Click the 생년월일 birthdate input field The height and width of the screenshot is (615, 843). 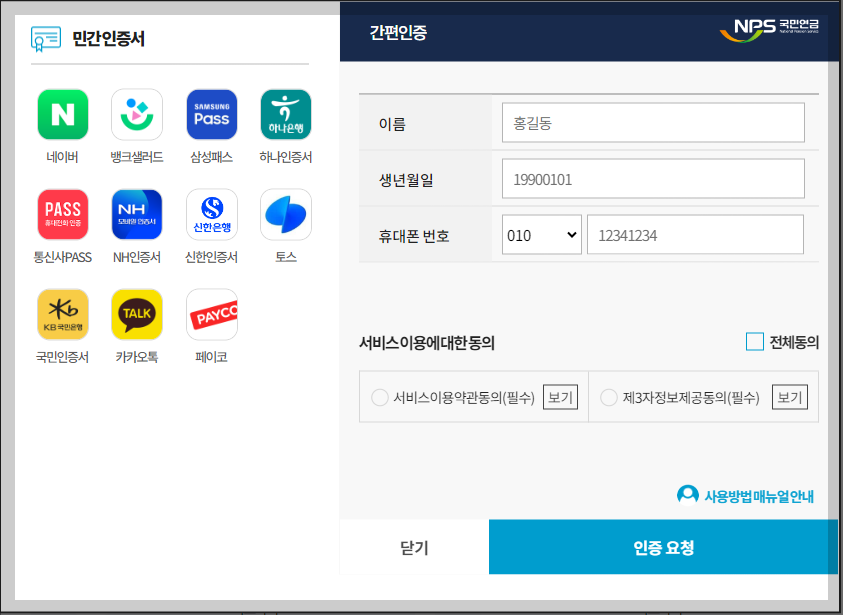coord(653,179)
